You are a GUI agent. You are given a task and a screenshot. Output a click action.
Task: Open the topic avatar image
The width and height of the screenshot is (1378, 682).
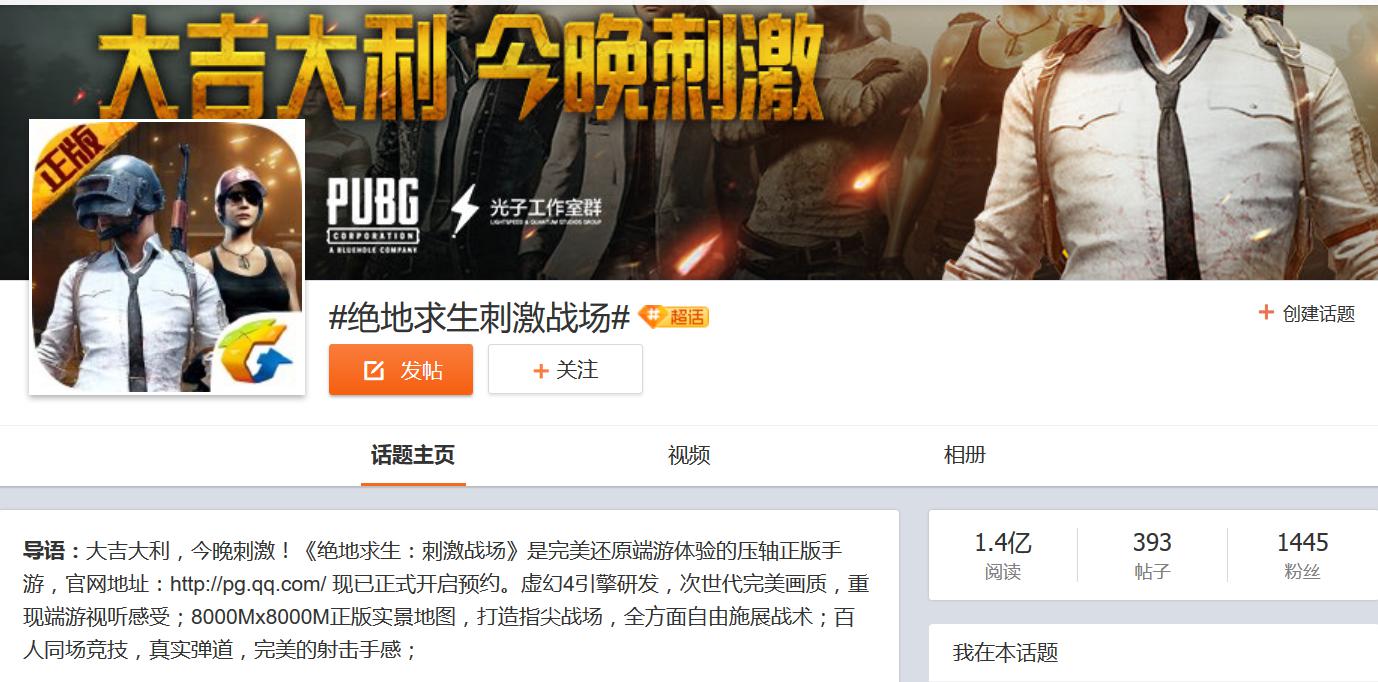(x=167, y=256)
